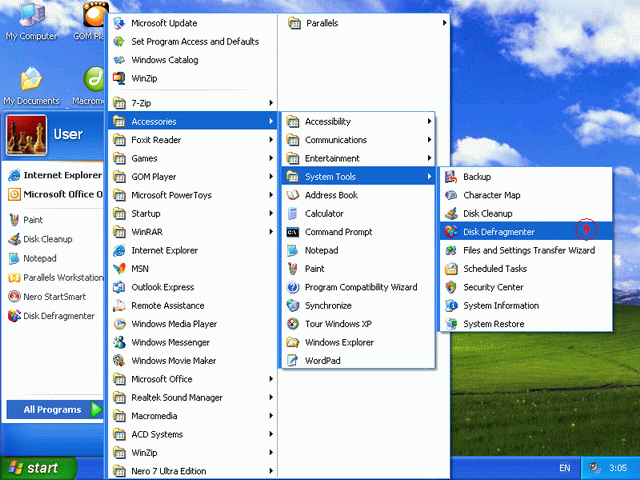Open the Macromedia program folder

tap(193, 416)
